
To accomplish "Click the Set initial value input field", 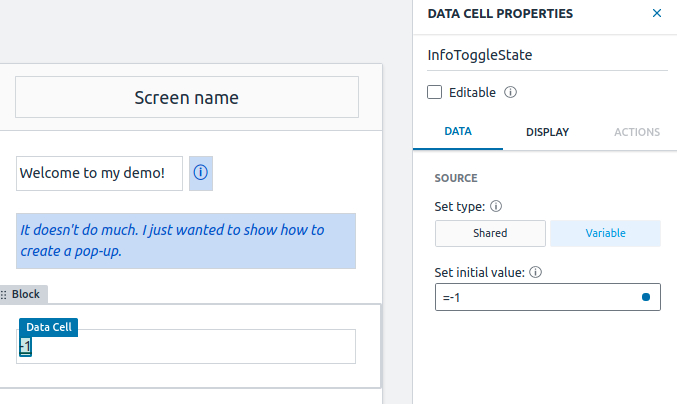I will click(x=535, y=297).
